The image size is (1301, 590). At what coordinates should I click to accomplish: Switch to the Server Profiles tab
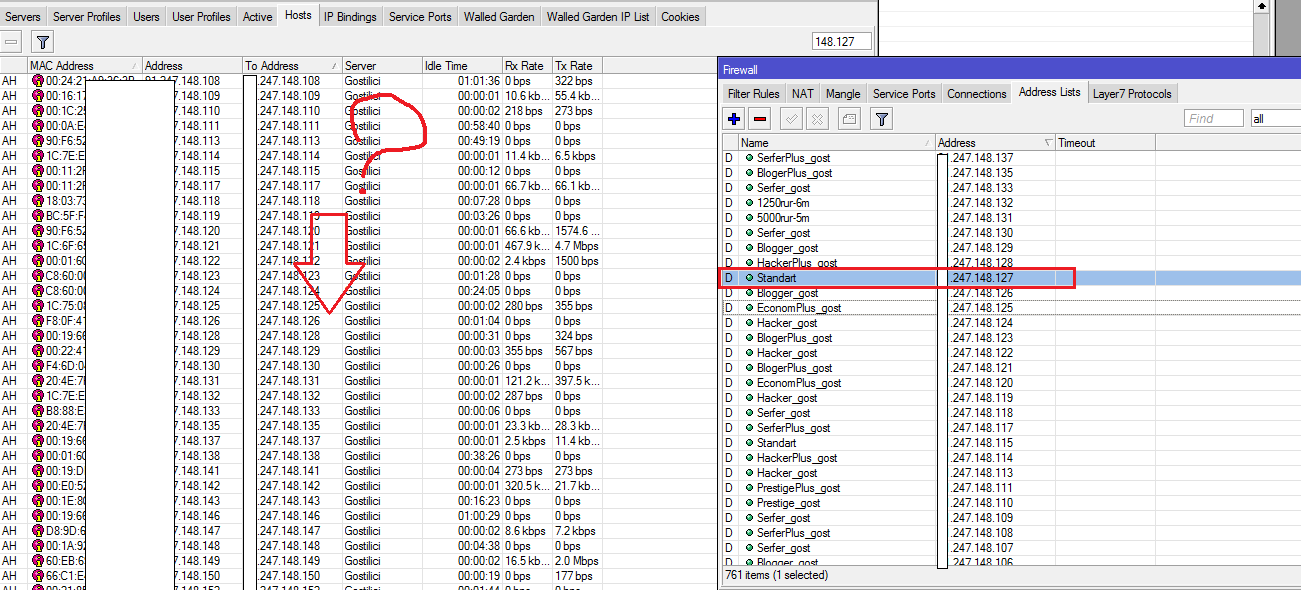[x=87, y=17]
